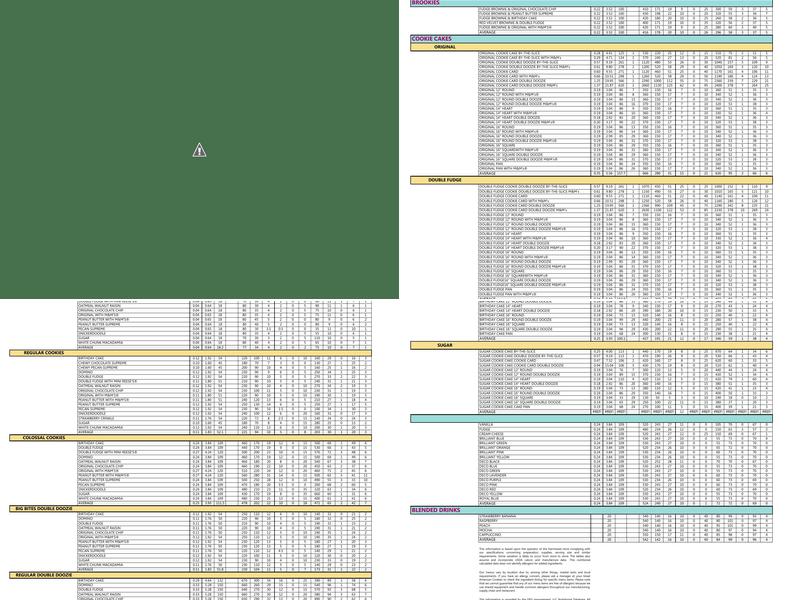The height and width of the screenshot is (600, 800).
Task: Click the COLOSSAL COOKIES section header
Action: click(44, 437)
